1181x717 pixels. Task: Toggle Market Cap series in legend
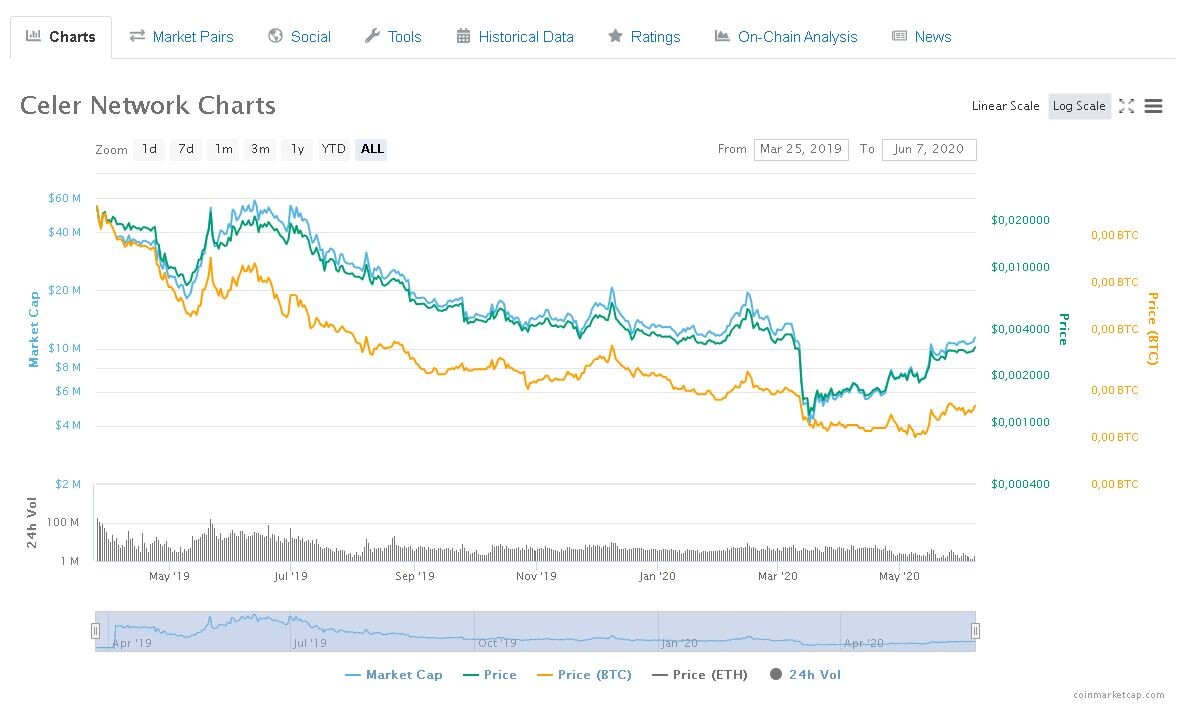[x=393, y=675]
